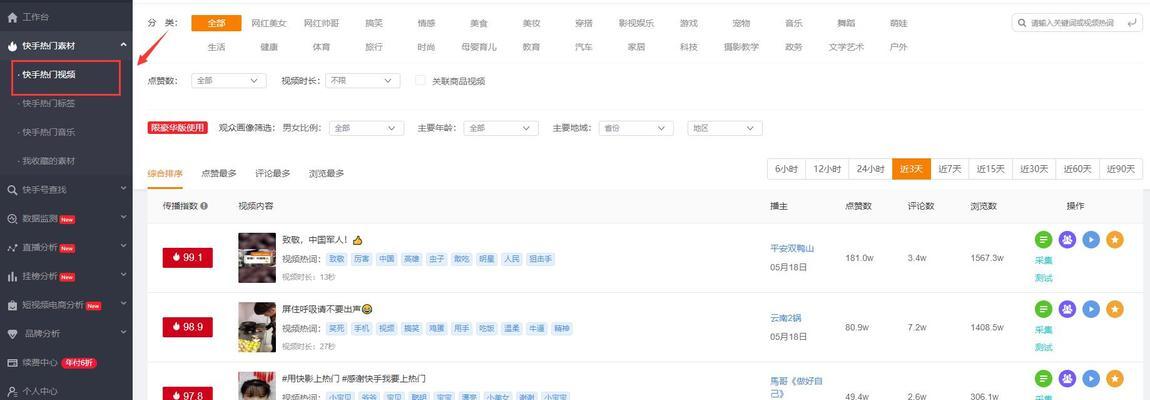Switch to the 浏览最多 sort tab
Viewport: 1150px width, 400px height.
pyautogui.click(x=326, y=174)
